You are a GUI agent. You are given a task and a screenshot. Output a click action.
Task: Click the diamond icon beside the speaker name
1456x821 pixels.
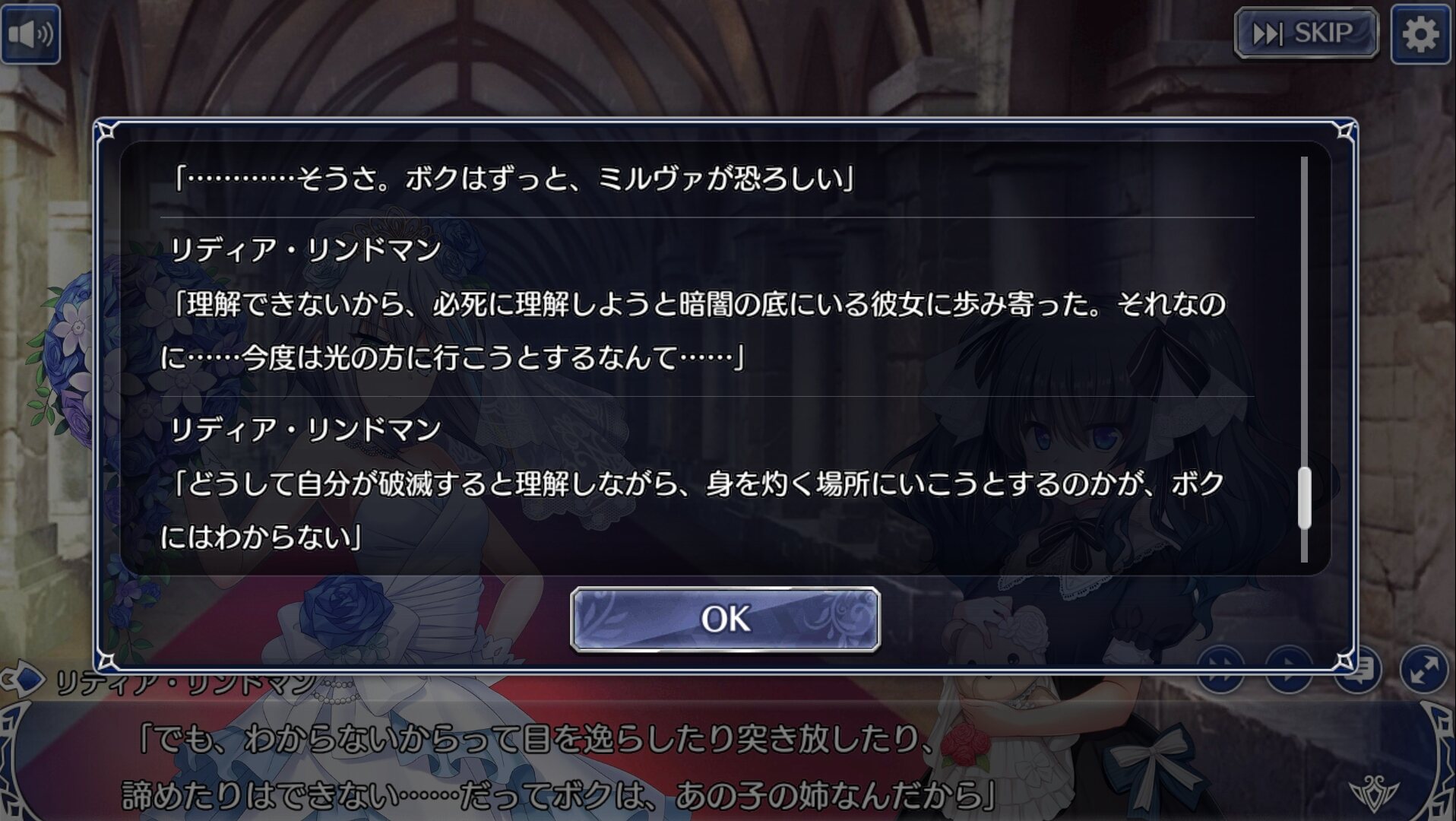(x=23, y=679)
